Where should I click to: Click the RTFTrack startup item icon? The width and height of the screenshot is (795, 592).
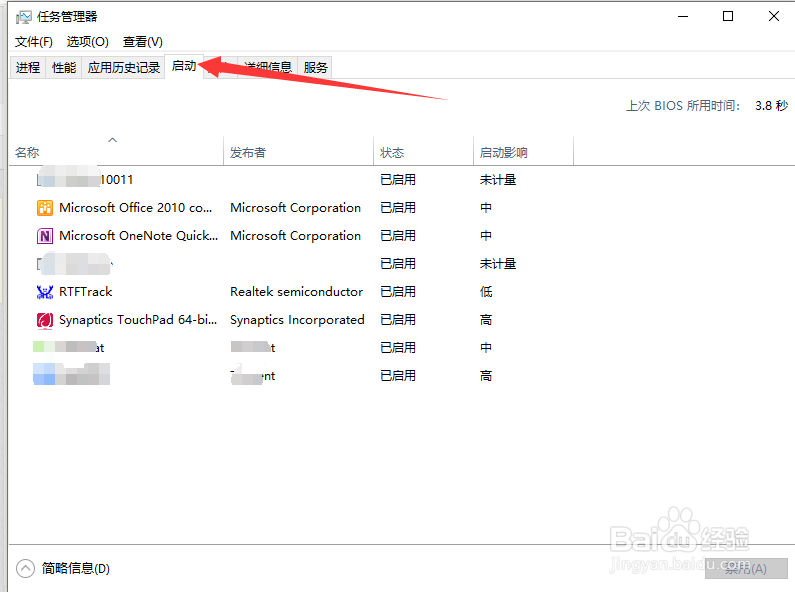tap(45, 292)
